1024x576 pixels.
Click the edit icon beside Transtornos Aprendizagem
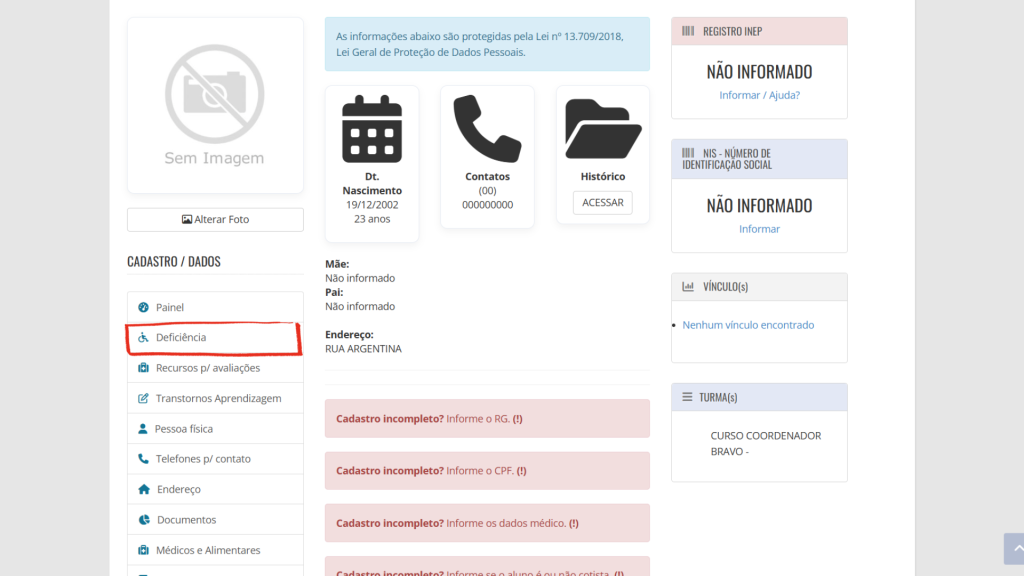[143, 399]
